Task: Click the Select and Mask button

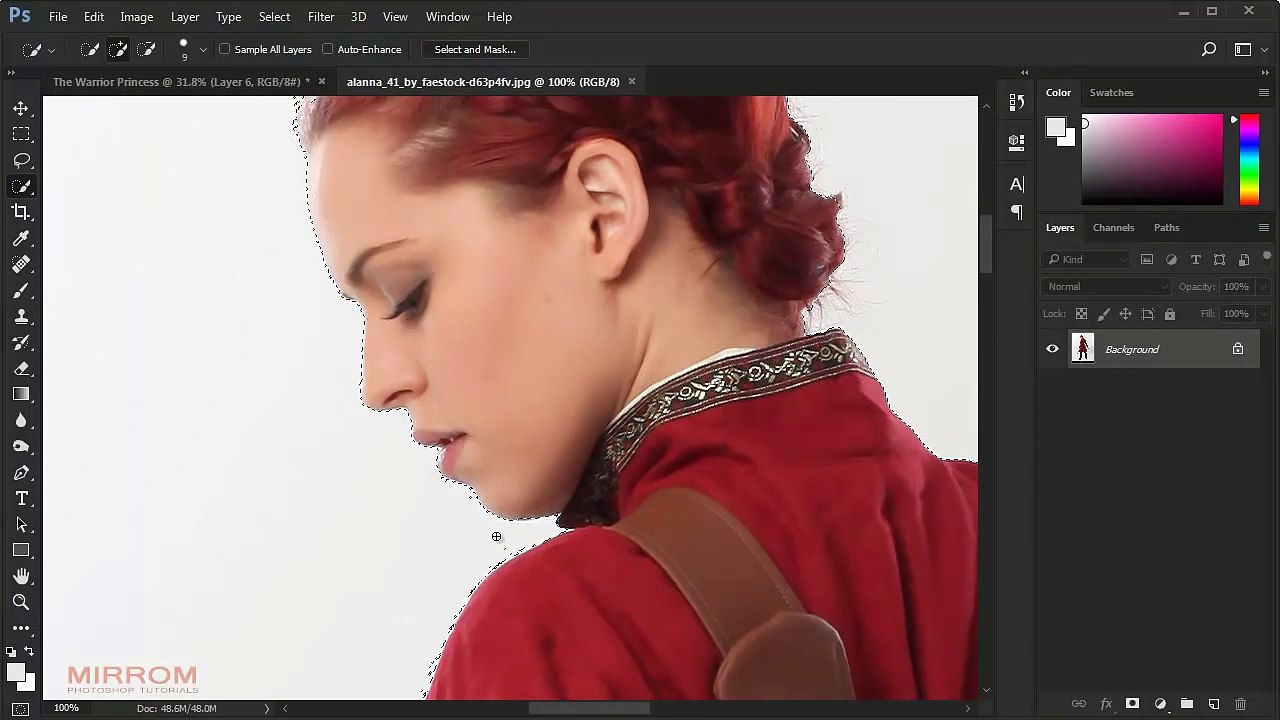Action: point(475,49)
